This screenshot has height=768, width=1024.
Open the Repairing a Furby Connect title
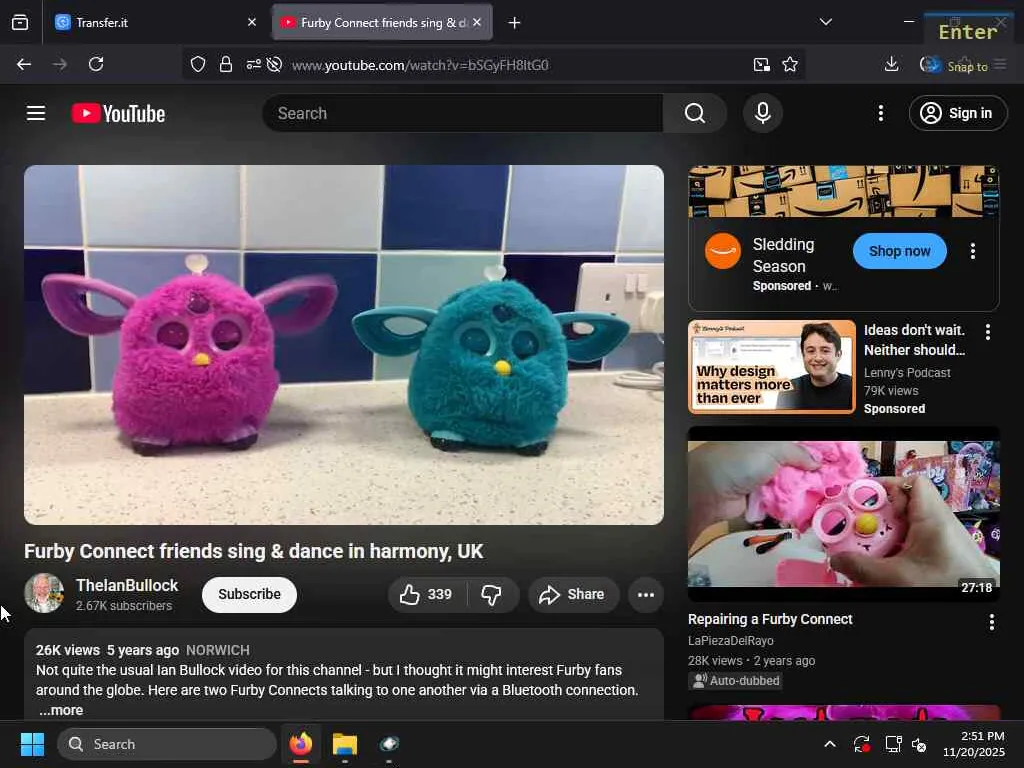pos(770,619)
